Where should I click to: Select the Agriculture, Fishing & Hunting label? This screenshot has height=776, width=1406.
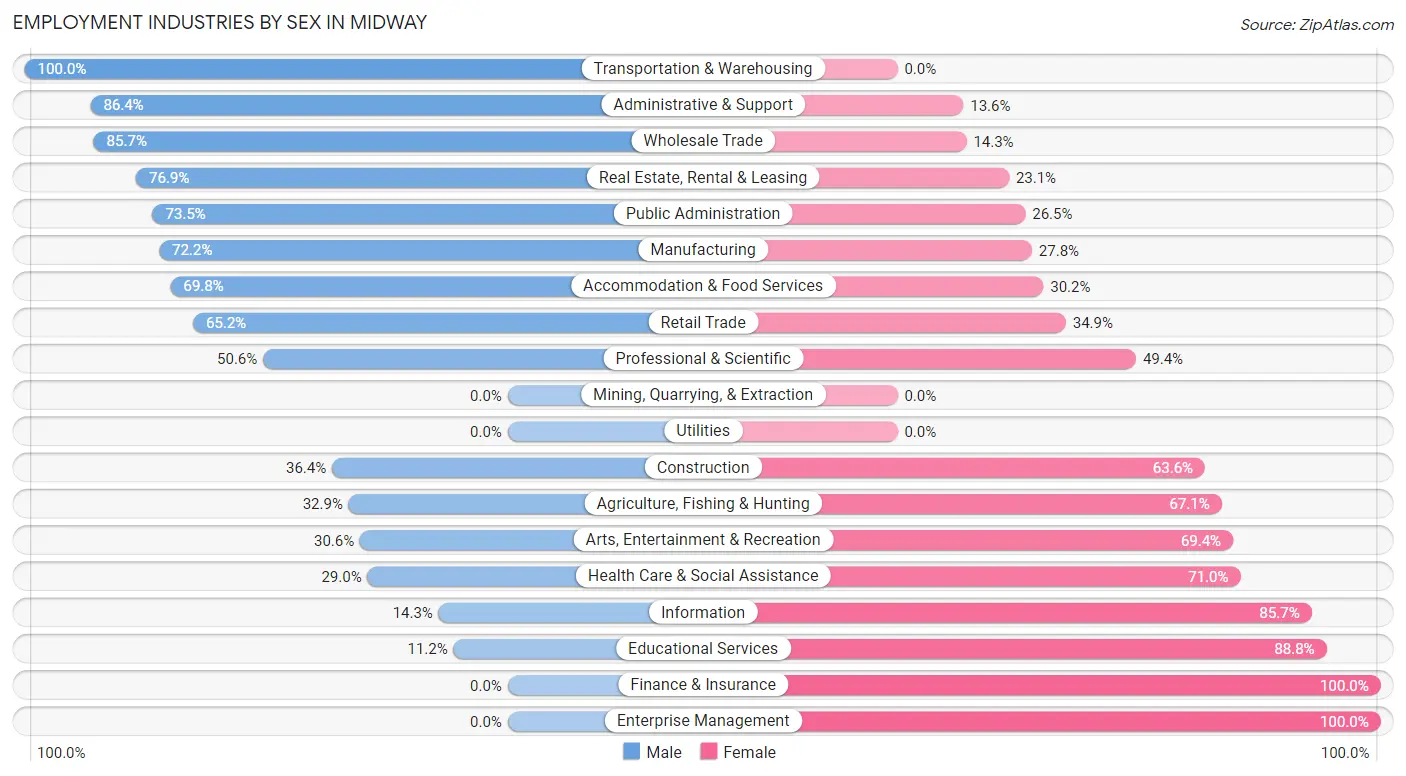[703, 503]
